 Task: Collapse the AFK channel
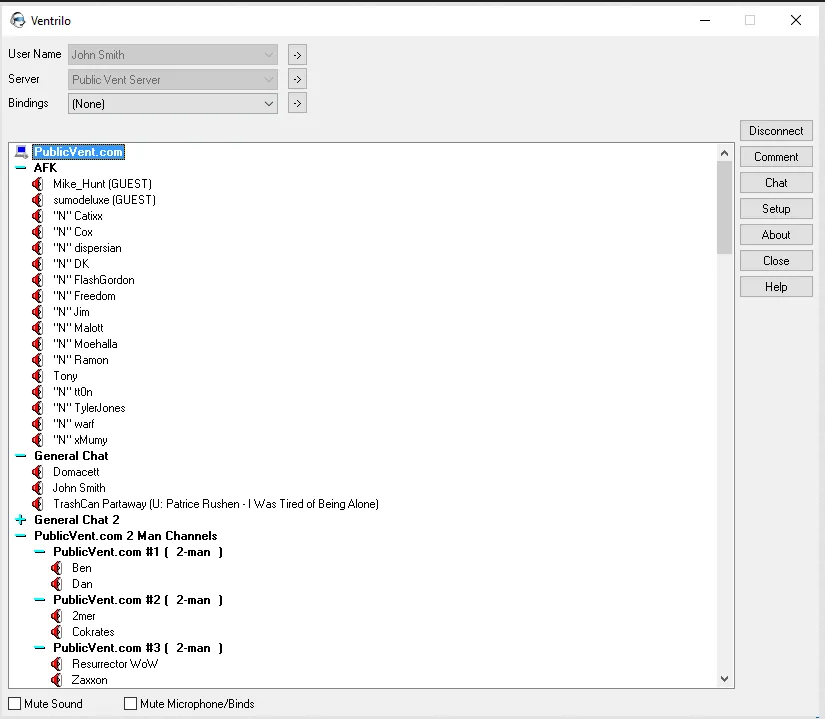click(21, 168)
